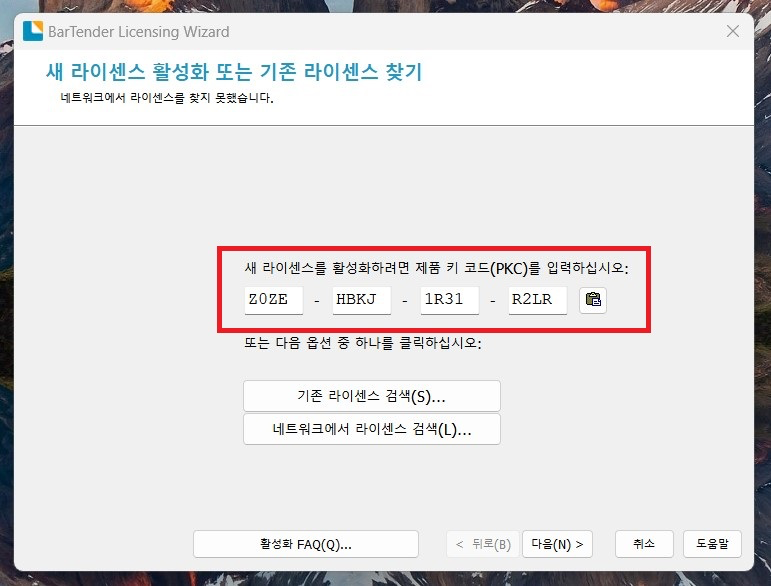Image resolution: width=771 pixels, height=586 pixels.
Task: Click the 네트워크에서 라이센스 검색(L)... button
Action: point(372,429)
